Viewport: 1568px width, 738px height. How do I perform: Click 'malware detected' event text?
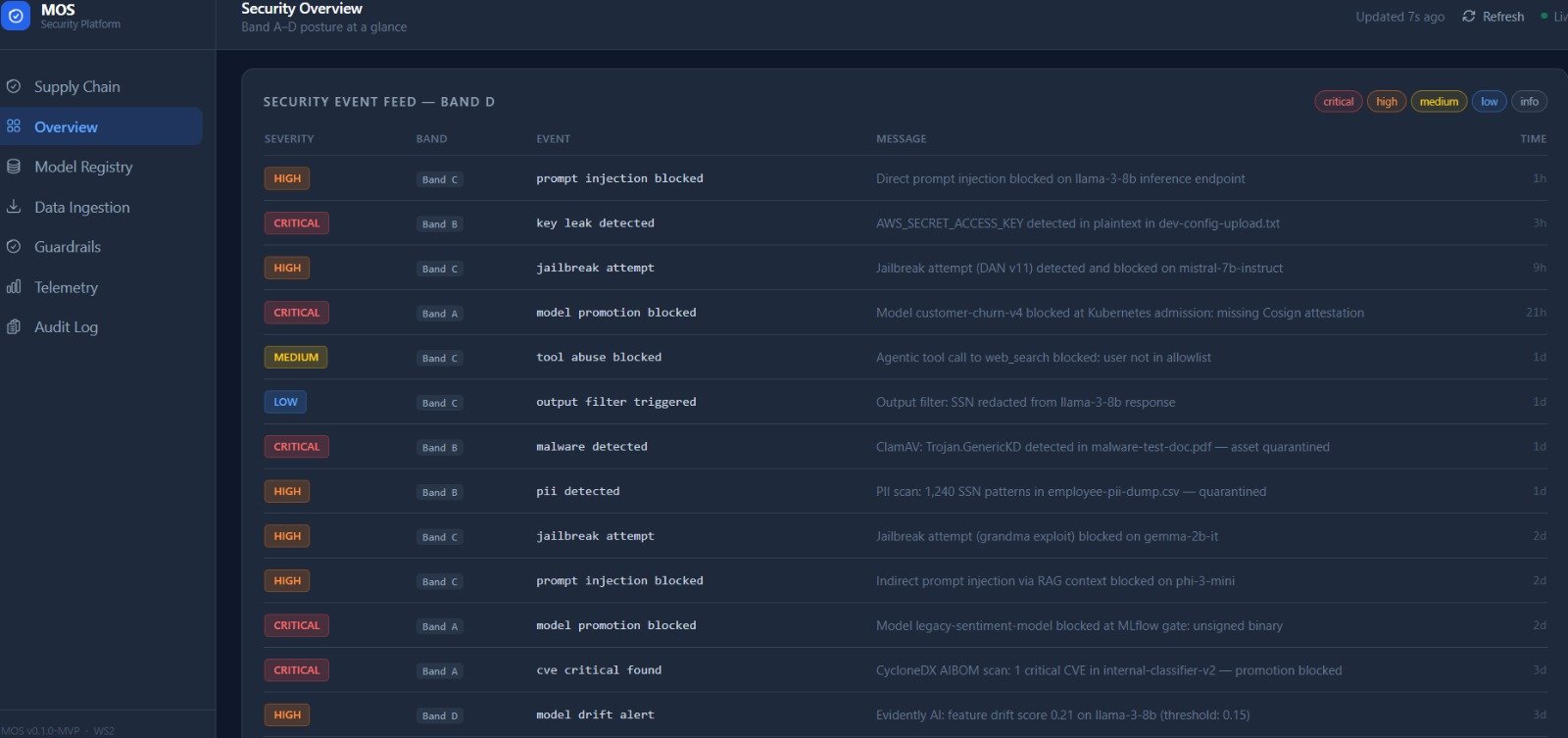592,447
